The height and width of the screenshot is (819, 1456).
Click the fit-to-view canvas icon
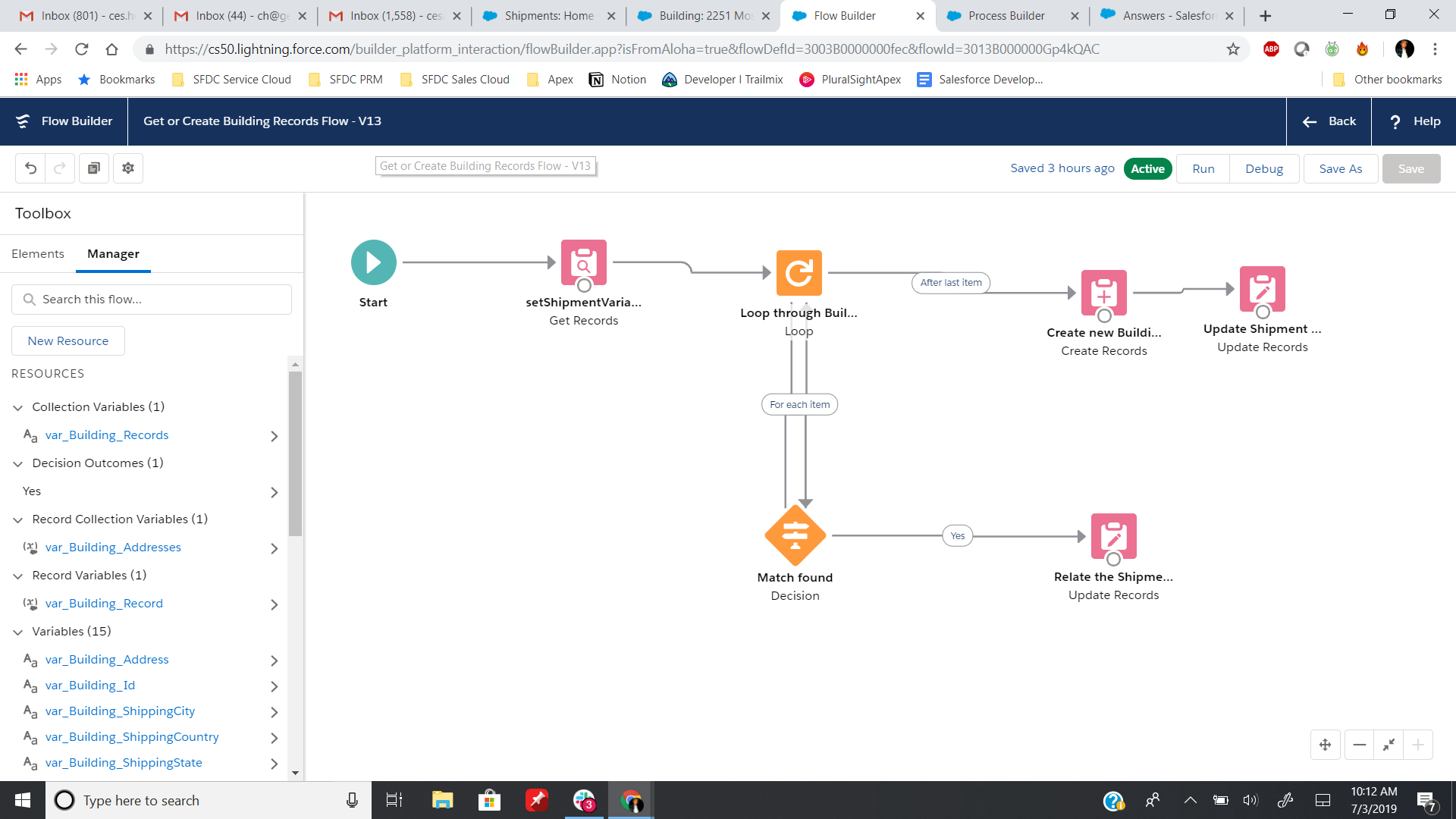point(1389,745)
